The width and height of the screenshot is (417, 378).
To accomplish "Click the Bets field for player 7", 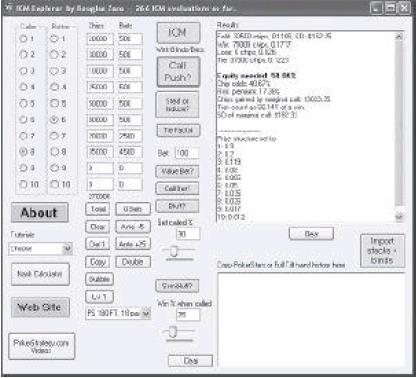I will tap(130, 136).
